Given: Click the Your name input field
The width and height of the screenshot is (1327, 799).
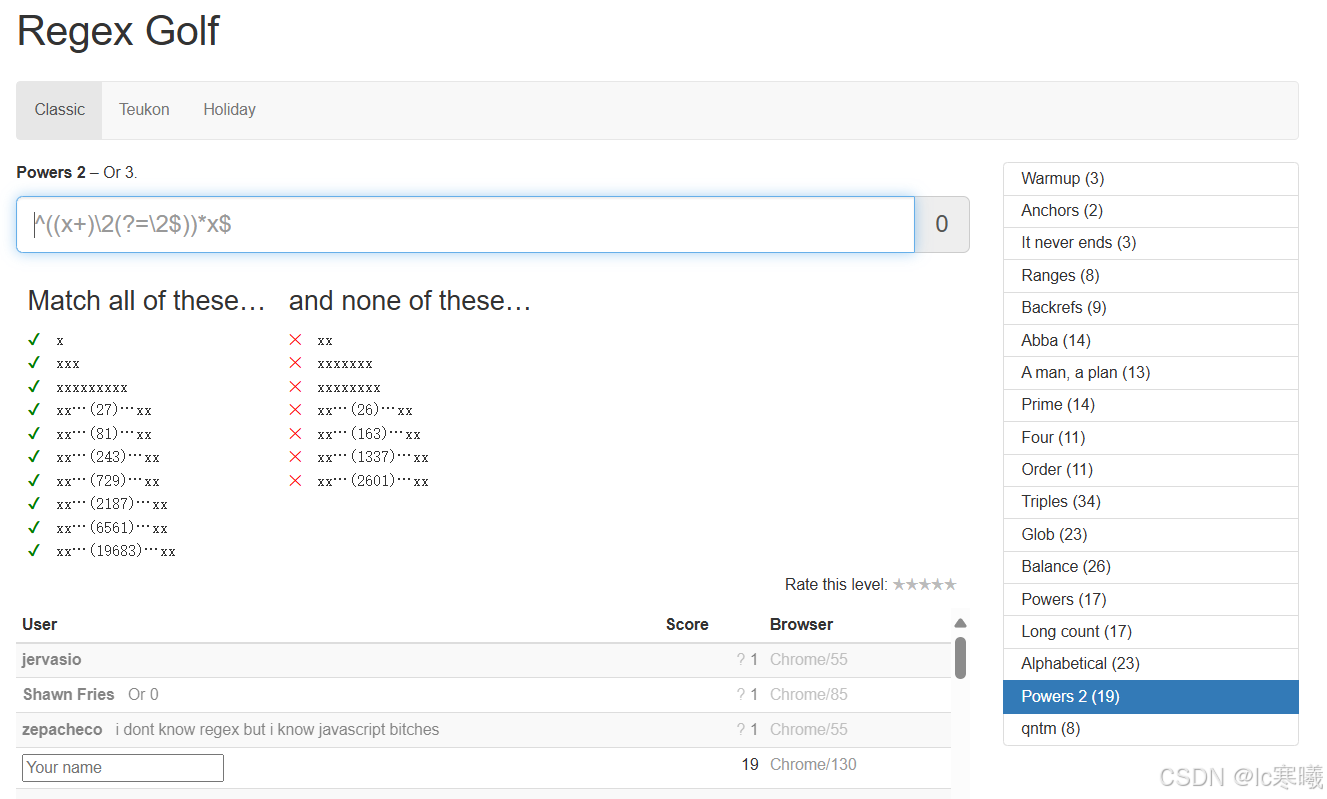Looking at the screenshot, I should point(123,768).
